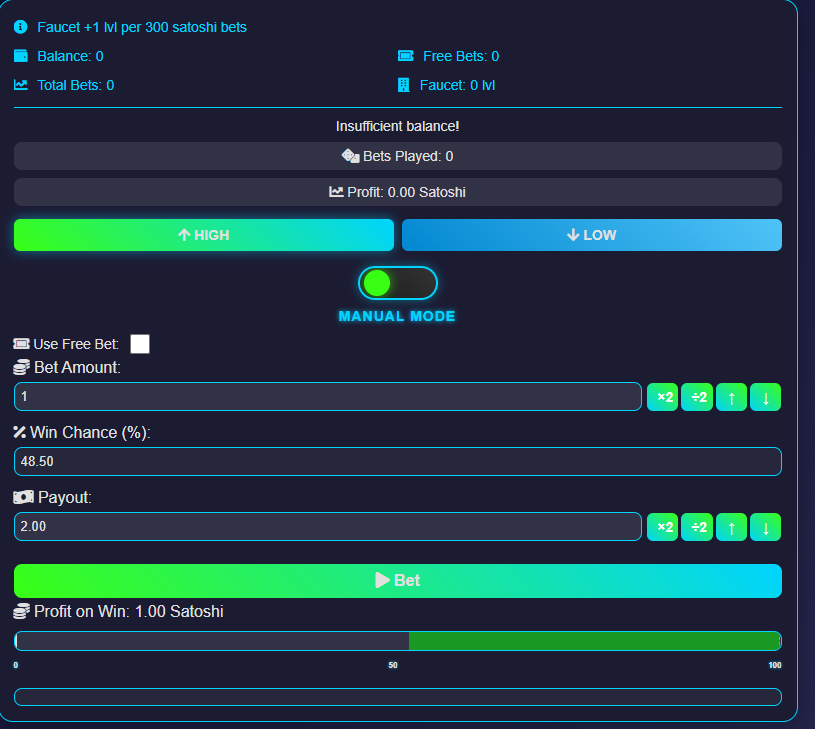The height and width of the screenshot is (729, 815).
Task: Click the win range slider bar
Action: [398, 641]
